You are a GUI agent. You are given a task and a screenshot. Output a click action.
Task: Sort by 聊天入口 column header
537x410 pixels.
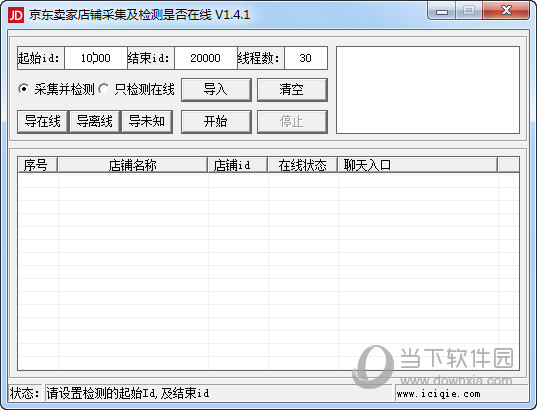pos(417,165)
